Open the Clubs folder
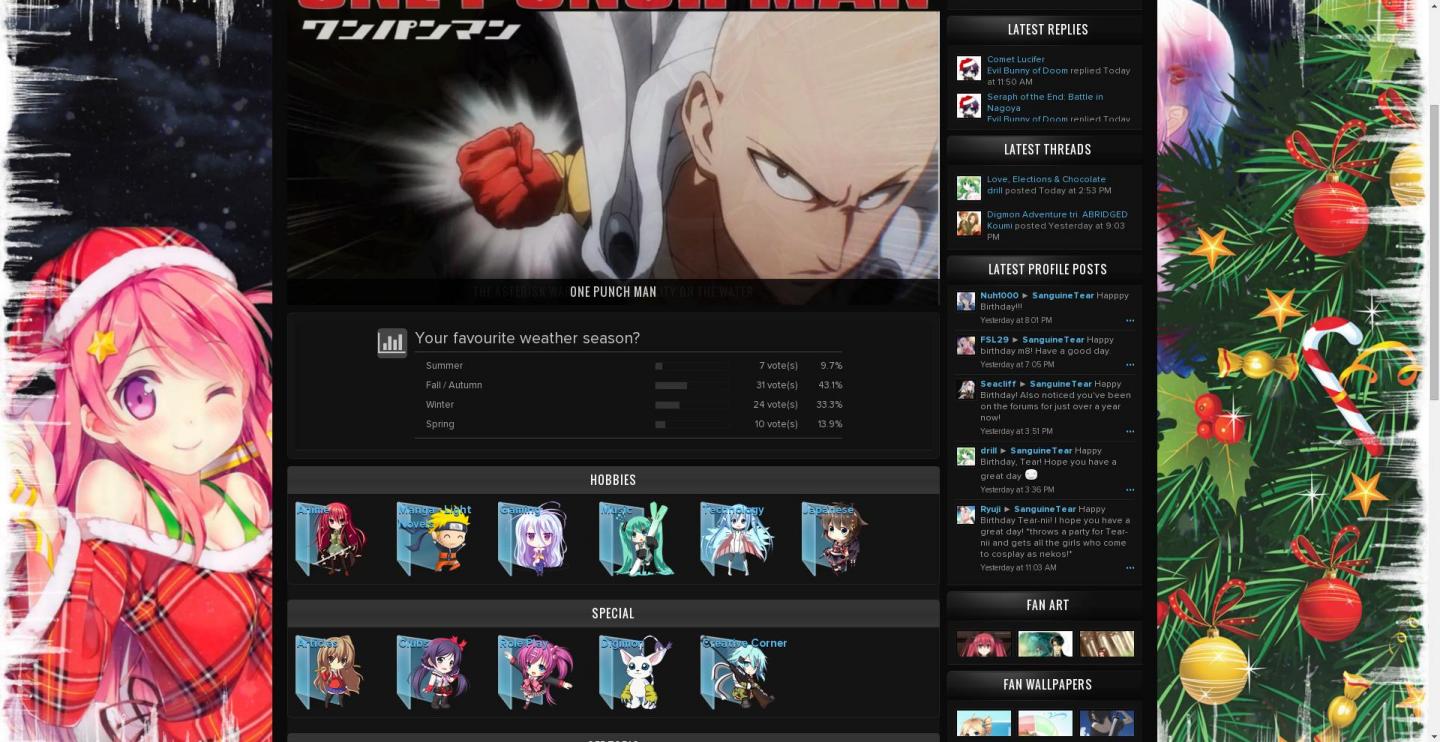Image resolution: width=1440 pixels, height=742 pixels. tap(433, 671)
